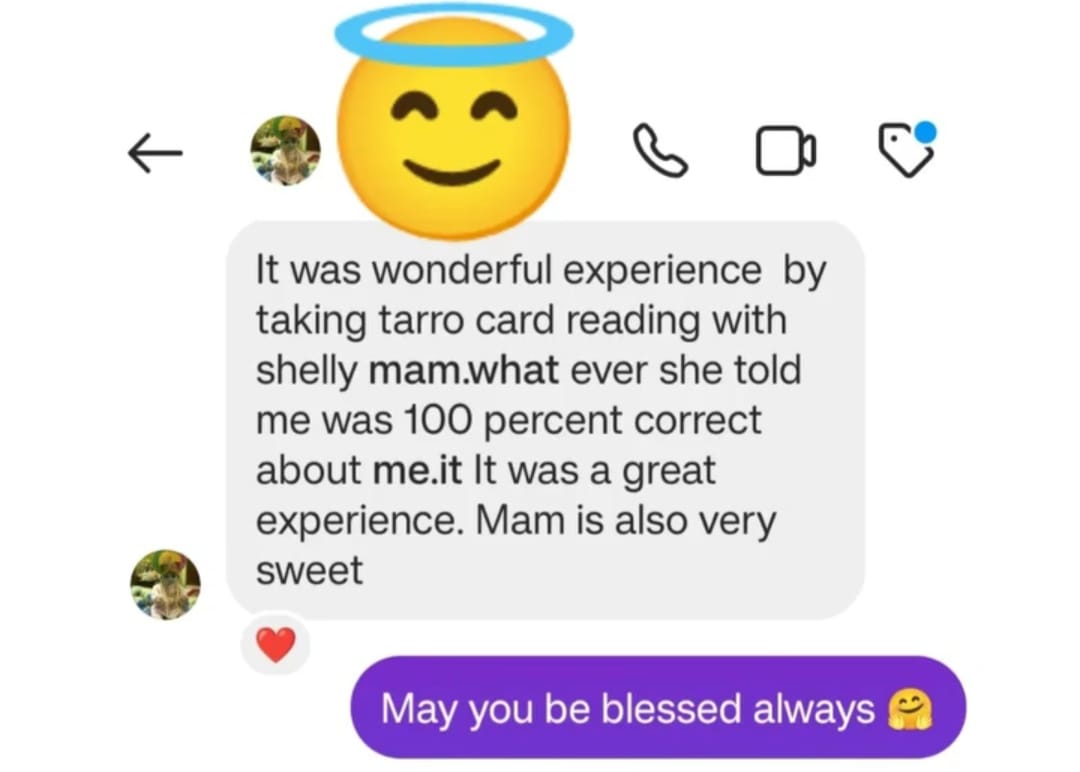1080x772 pixels.
Task: Open the label tag icon
Action: click(x=906, y=149)
